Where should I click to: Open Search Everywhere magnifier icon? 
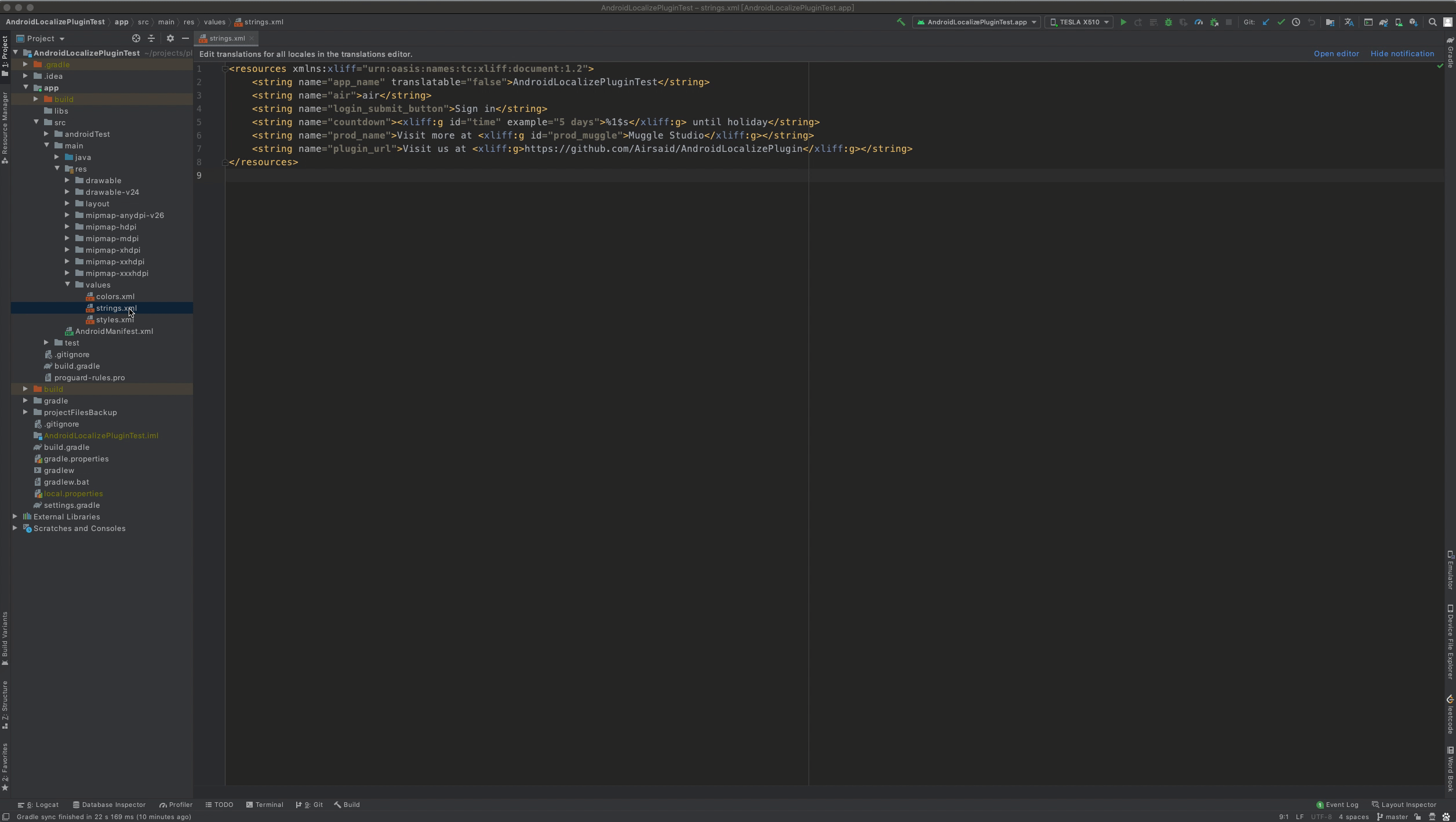click(x=1432, y=22)
